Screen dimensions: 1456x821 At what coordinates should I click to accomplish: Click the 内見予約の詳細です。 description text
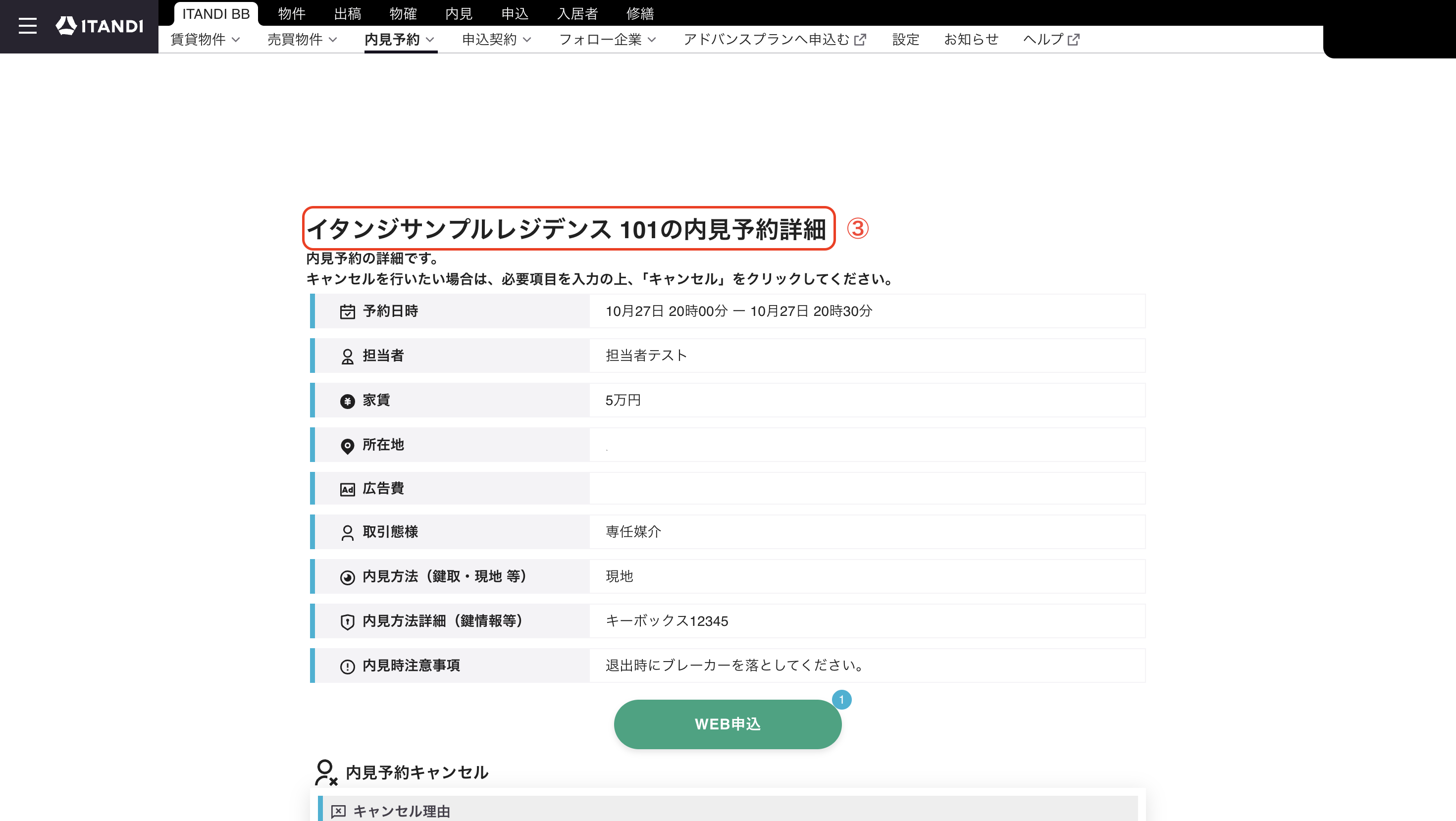tap(373, 259)
